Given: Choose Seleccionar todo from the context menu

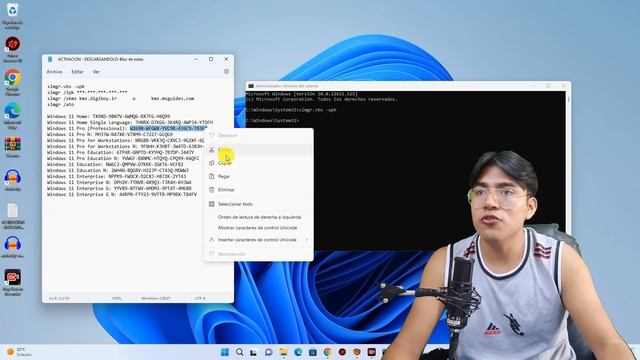Looking at the screenshot, I should click(x=259, y=204).
